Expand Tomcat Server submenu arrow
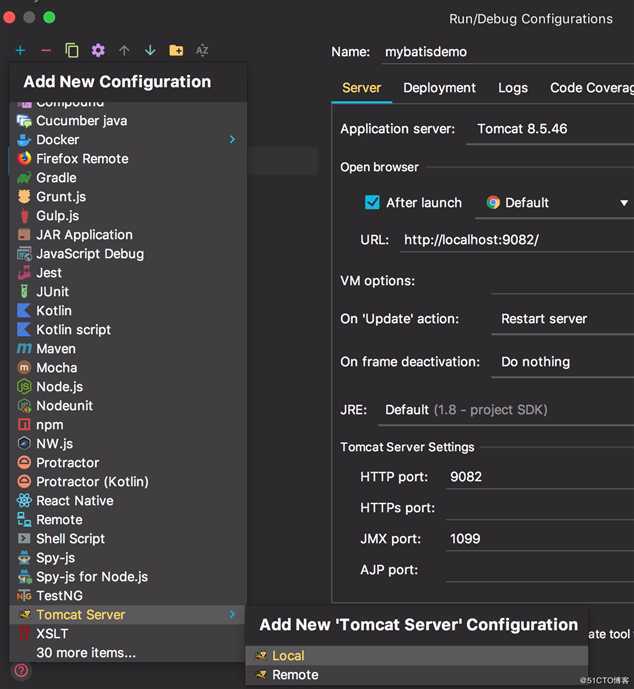 [x=232, y=614]
